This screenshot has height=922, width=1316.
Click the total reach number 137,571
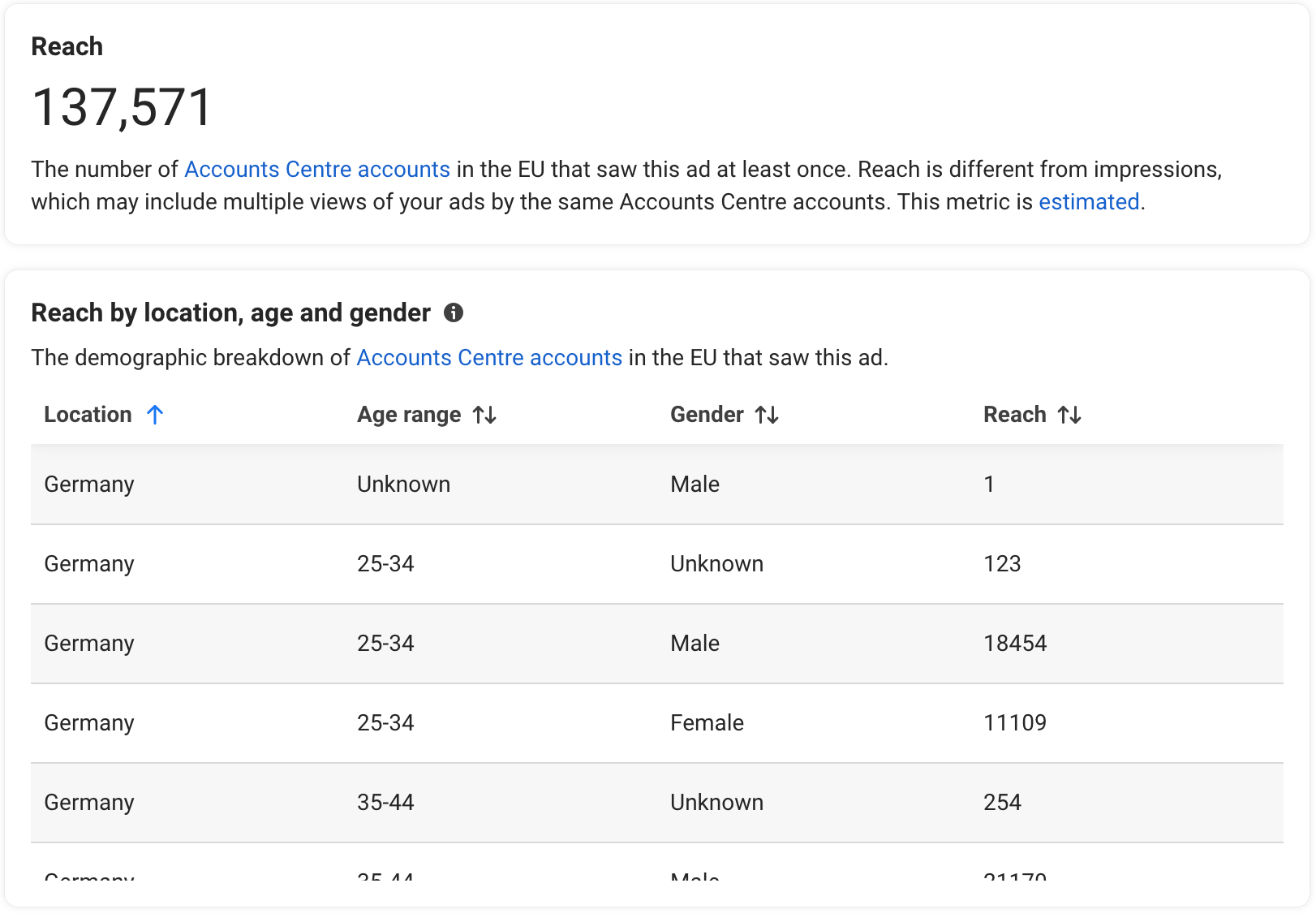(122, 107)
